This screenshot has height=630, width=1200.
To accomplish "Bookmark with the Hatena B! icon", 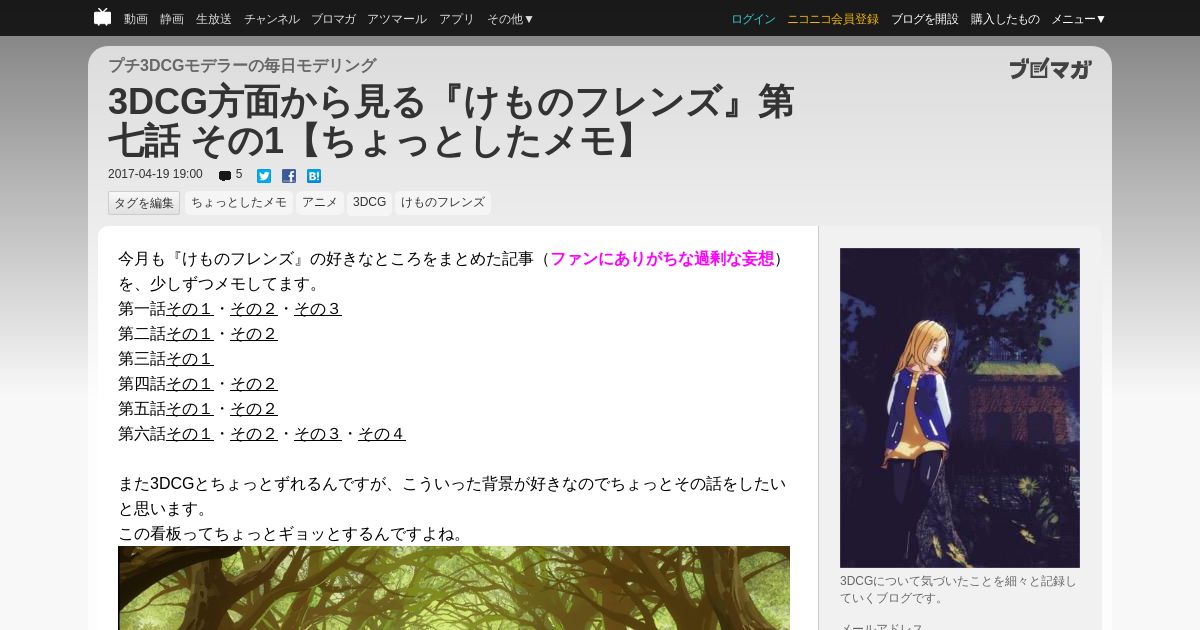I will [314, 176].
